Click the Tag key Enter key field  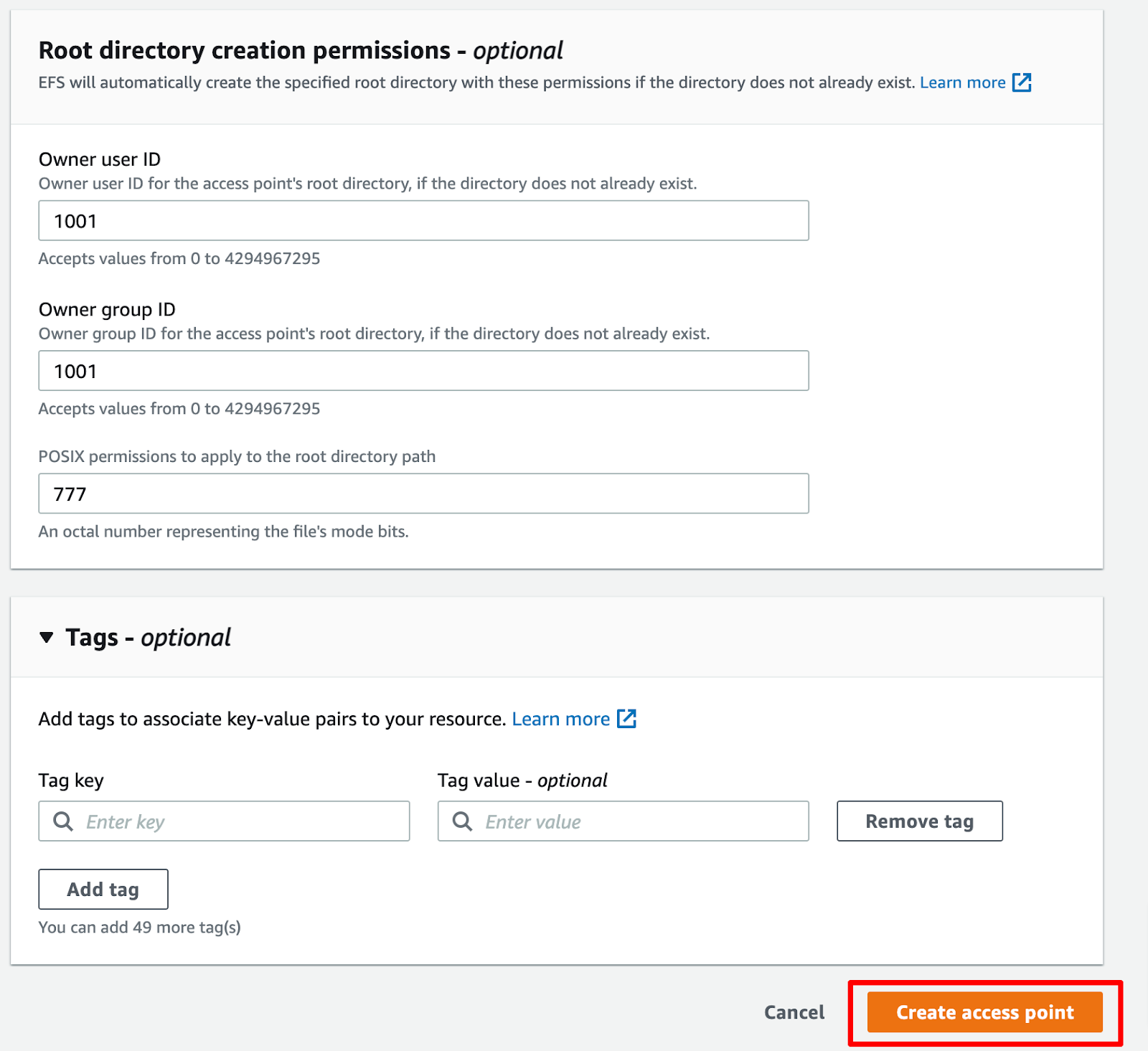point(224,821)
